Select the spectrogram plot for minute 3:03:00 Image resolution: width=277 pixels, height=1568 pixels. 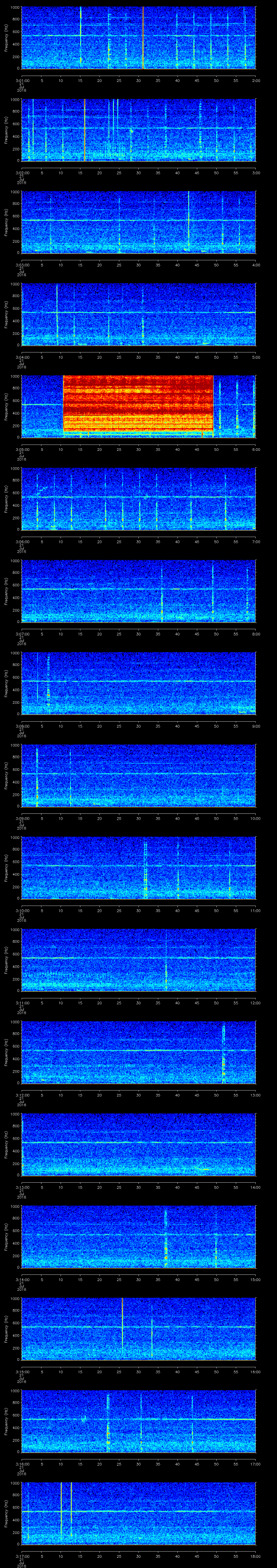click(x=139, y=222)
